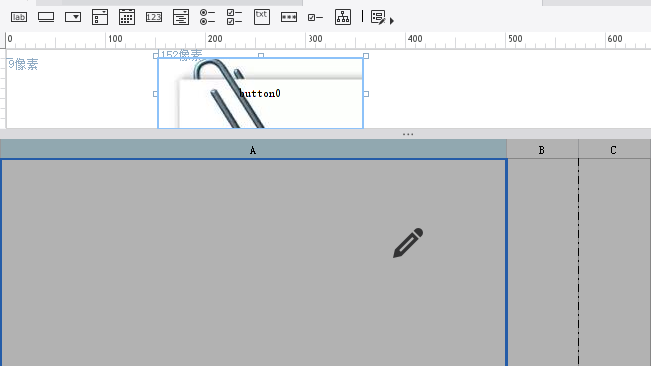Click the three-dot panel splitter handle

(408, 134)
